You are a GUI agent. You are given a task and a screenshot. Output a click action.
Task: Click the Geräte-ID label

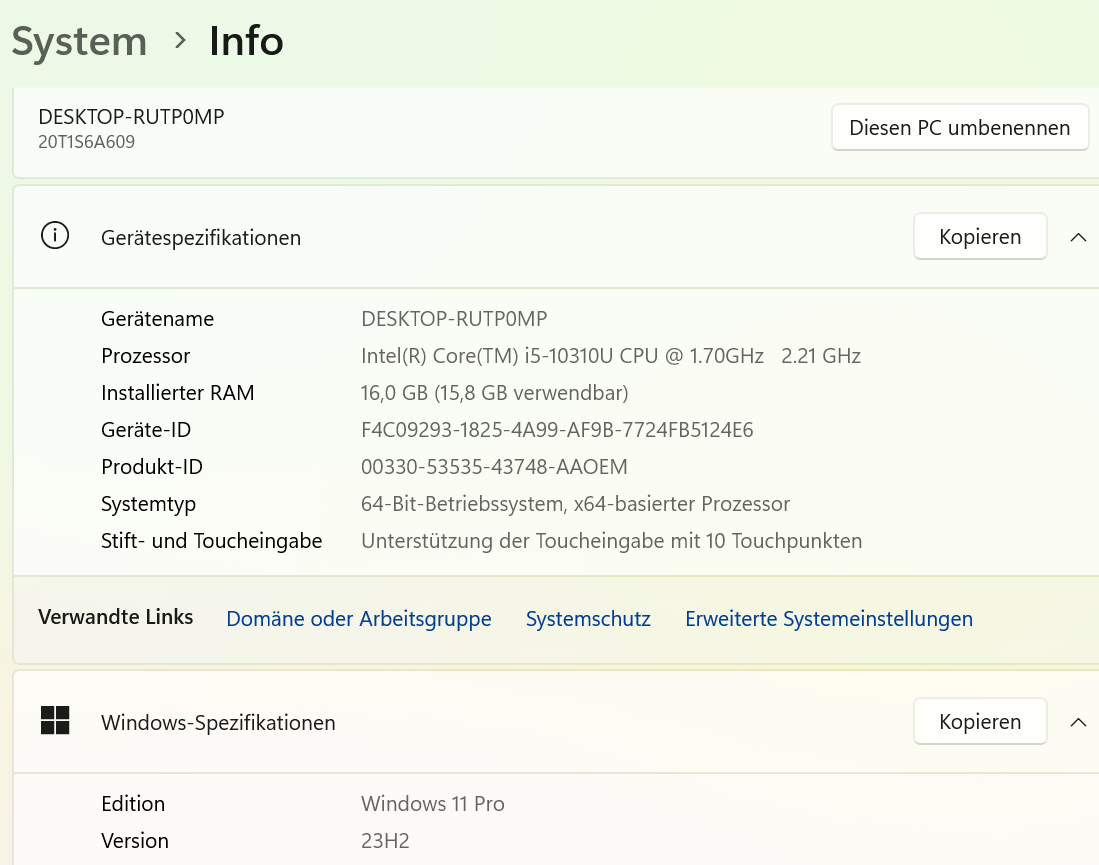146,430
